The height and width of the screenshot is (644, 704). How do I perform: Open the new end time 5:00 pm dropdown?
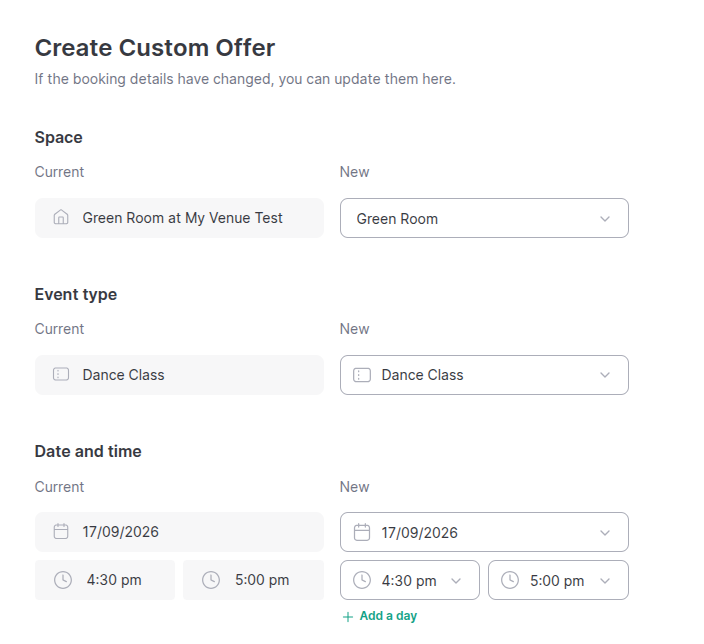[x=559, y=580]
